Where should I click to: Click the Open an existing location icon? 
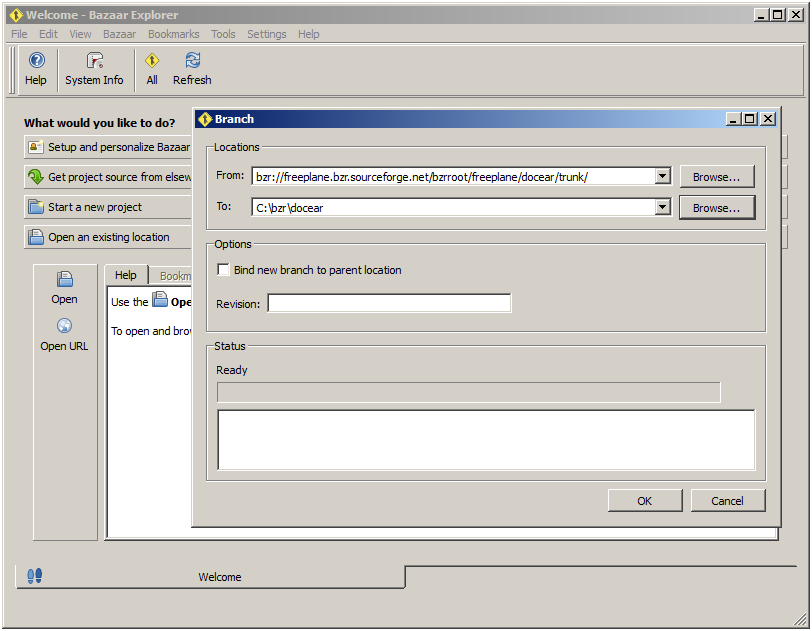36,237
